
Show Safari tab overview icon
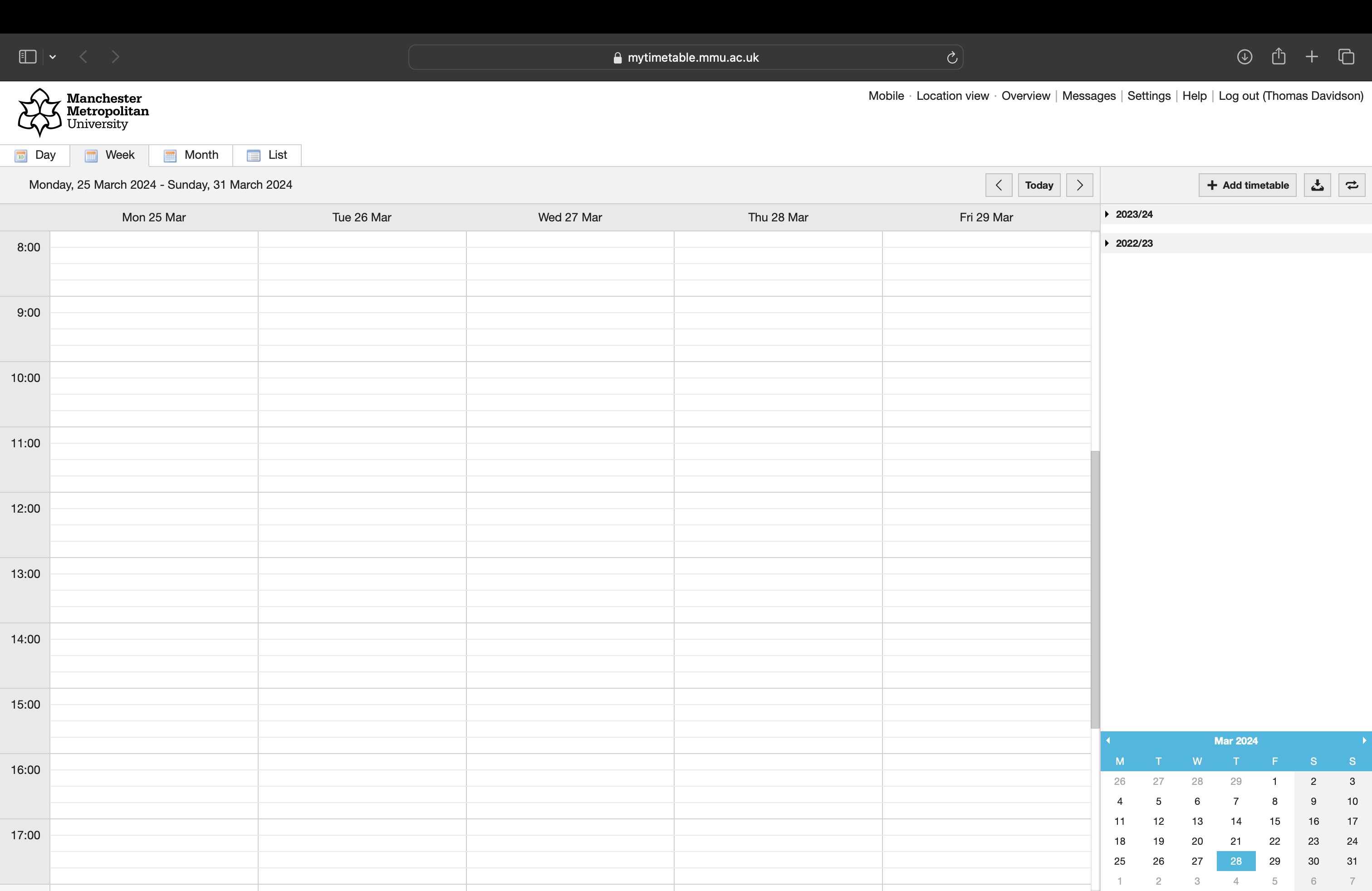pos(1346,56)
